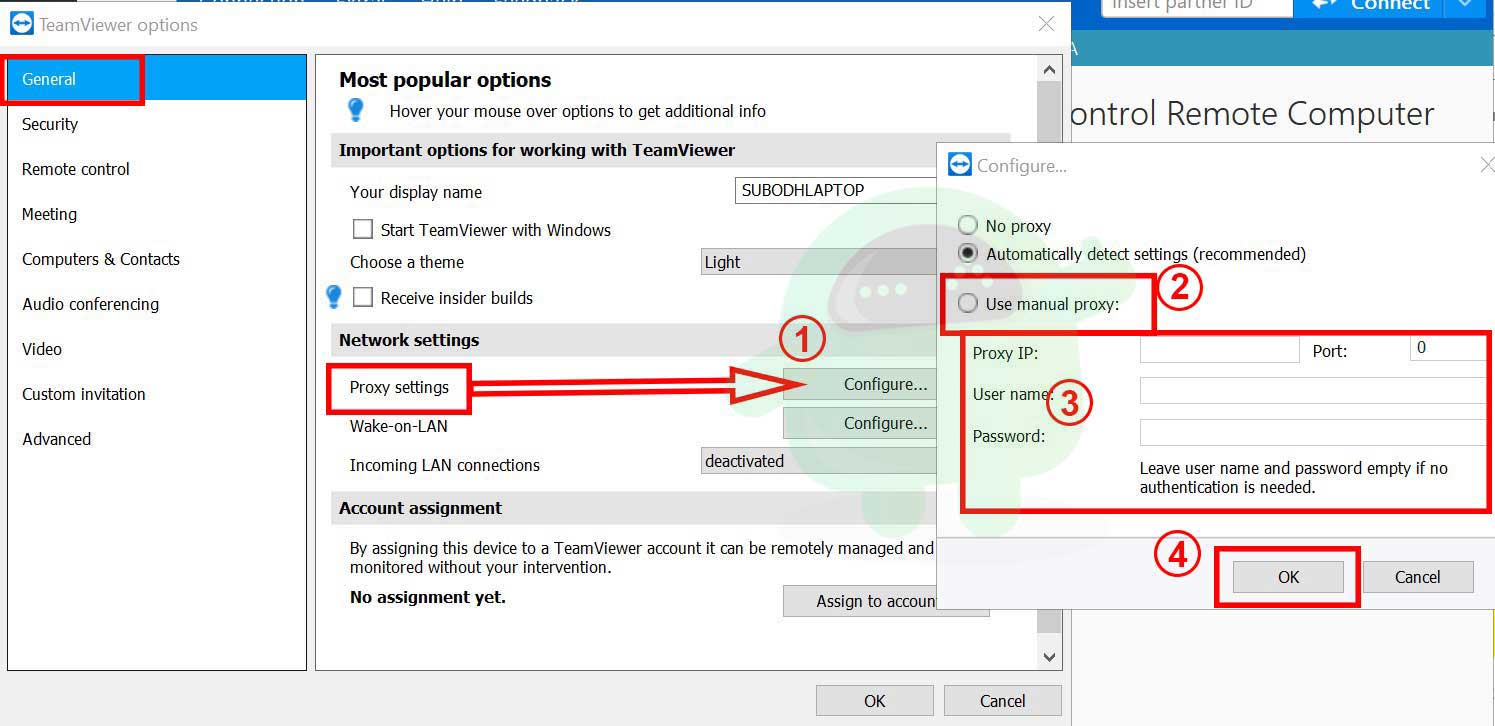Viewport: 1495px width, 726px height.
Task: Click the proxy Port number field
Action: [x=1448, y=348]
